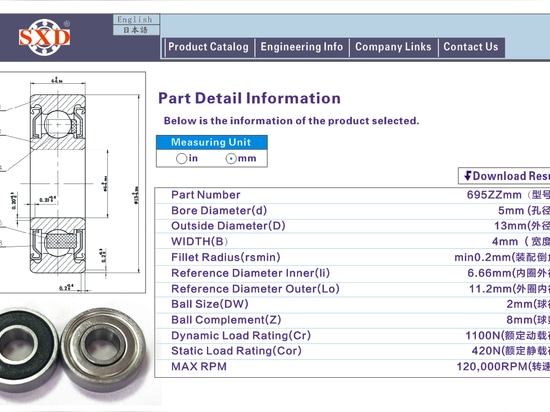This screenshot has height=412, width=550.
Task: Select the 'in' measuring unit radio
Action: 181,158
